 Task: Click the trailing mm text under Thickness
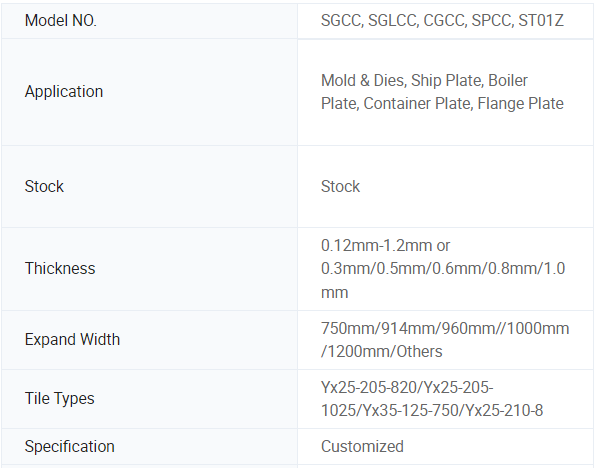334,293
